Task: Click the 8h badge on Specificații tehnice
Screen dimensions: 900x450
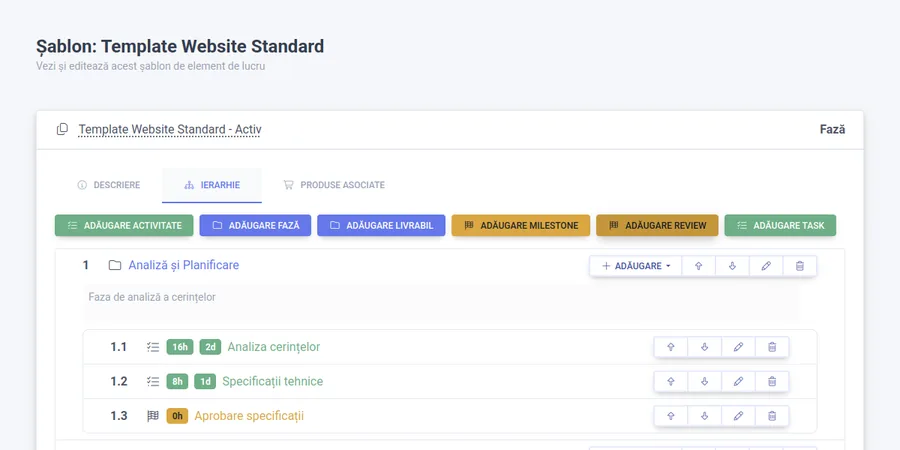Action: [177, 382]
